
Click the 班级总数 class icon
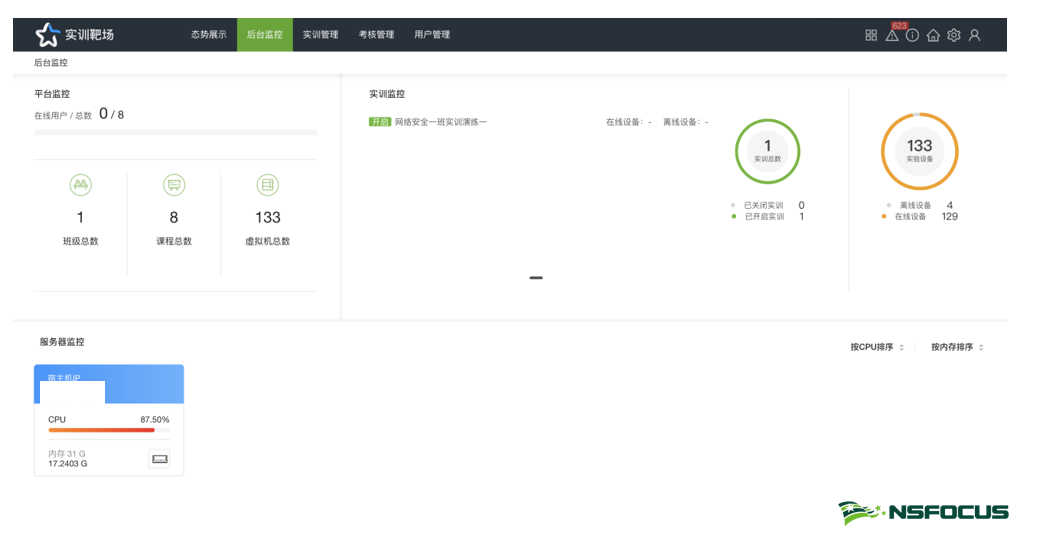pyautogui.click(x=80, y=185)
